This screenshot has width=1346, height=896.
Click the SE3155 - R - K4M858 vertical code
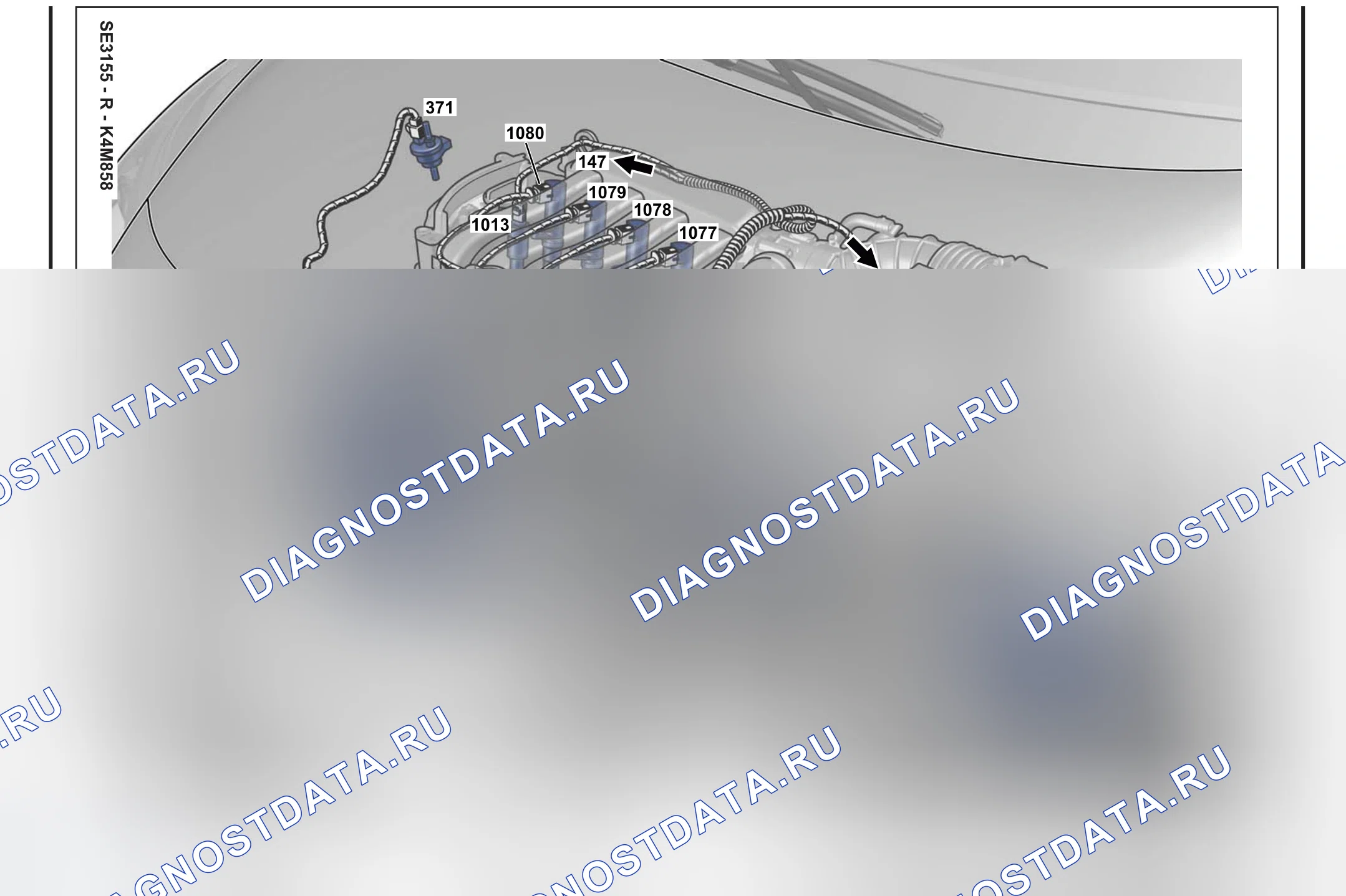coord(107,105)
